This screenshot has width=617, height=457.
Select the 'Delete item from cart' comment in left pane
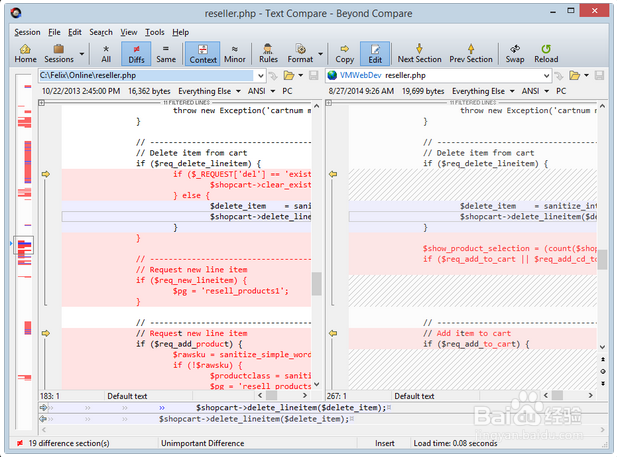point(192,153)
